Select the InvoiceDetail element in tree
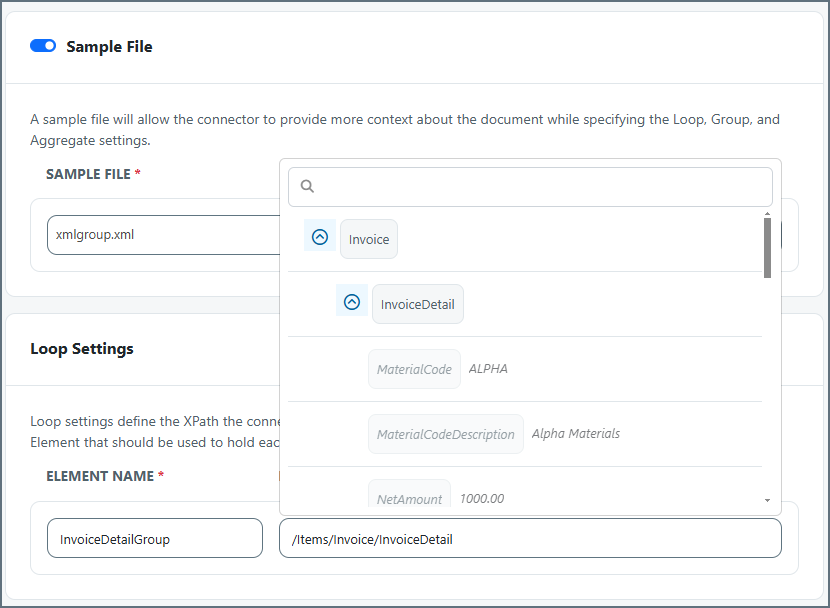830x608 pixels. tap(417, 305)
